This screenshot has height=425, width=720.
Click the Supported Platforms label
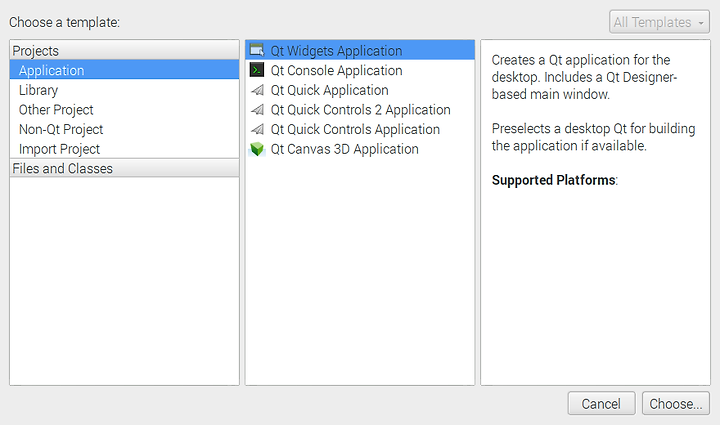[x=554, y=180]
